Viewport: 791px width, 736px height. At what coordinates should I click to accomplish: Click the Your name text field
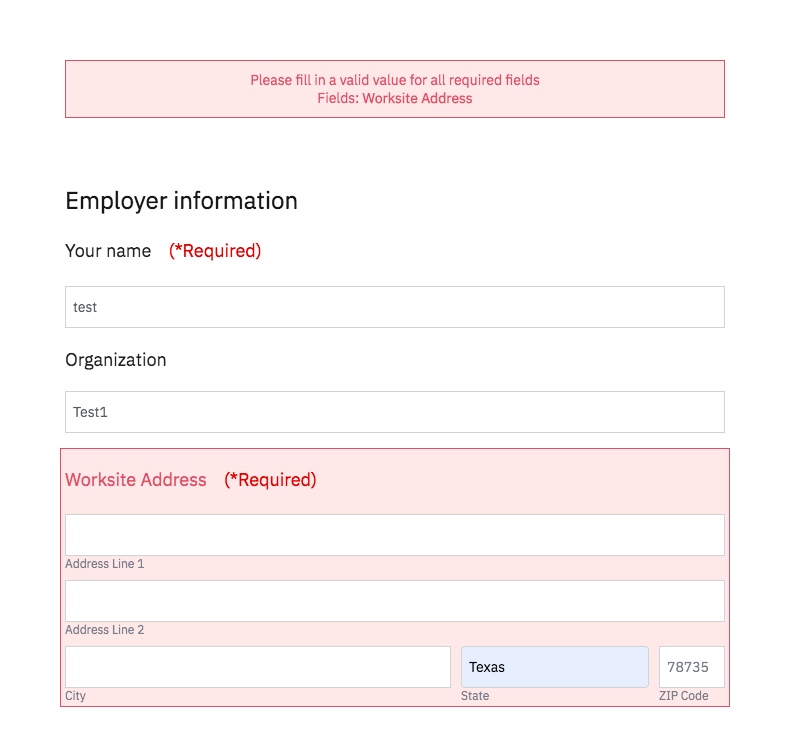(394, 307)
